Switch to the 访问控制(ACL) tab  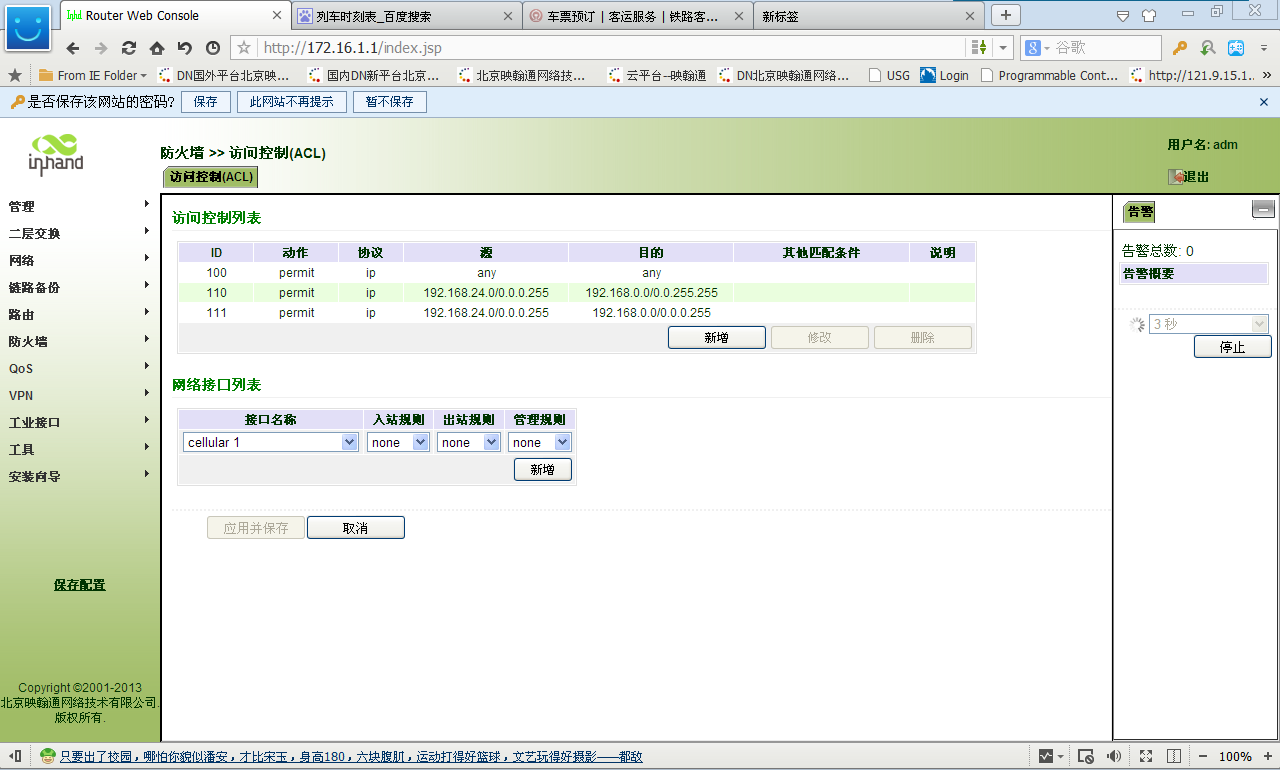coord(209,176)
